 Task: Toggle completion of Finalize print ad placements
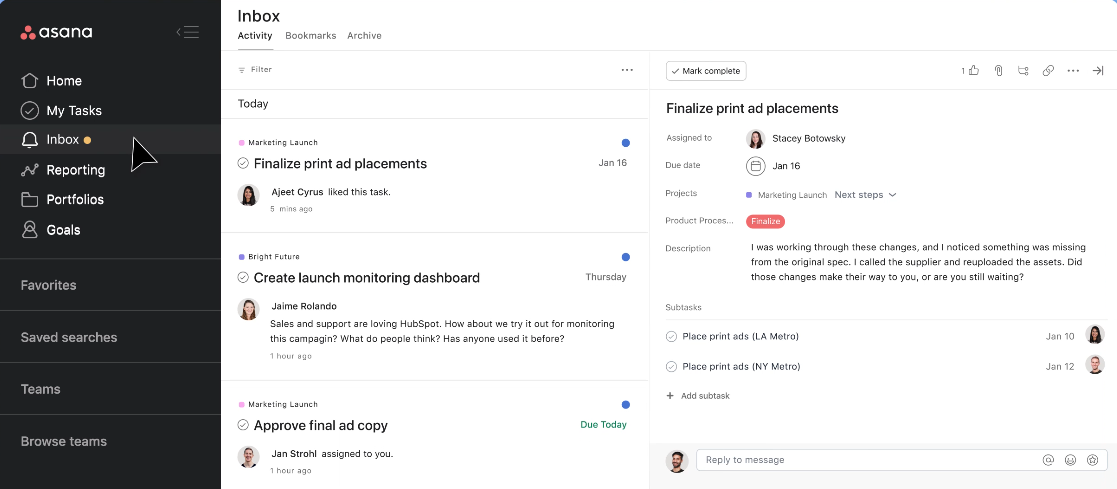[x=243, y=163]
